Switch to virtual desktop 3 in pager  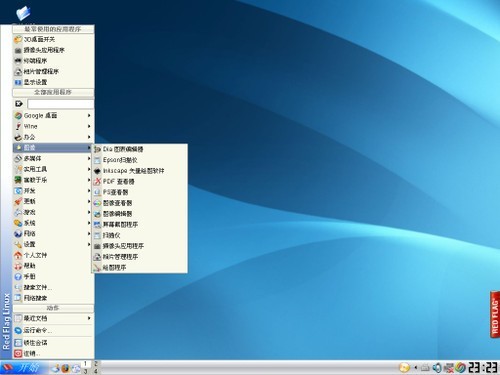click(x=86, y=371)
